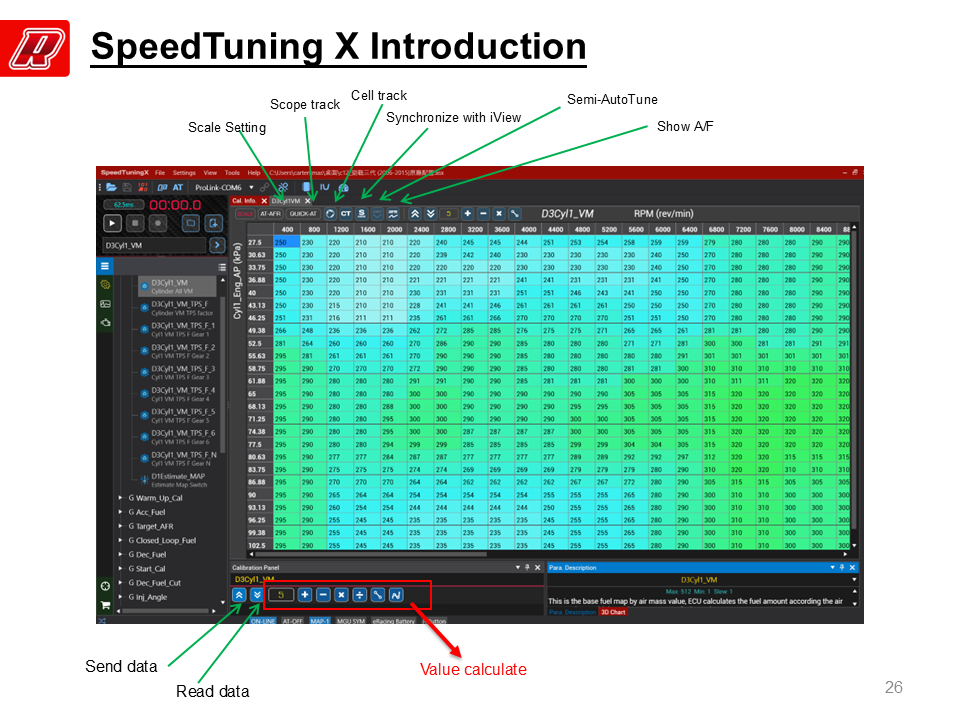Click the multiply button in map toolbar
The height and width of the screenshot is (720, 960).
499,214
